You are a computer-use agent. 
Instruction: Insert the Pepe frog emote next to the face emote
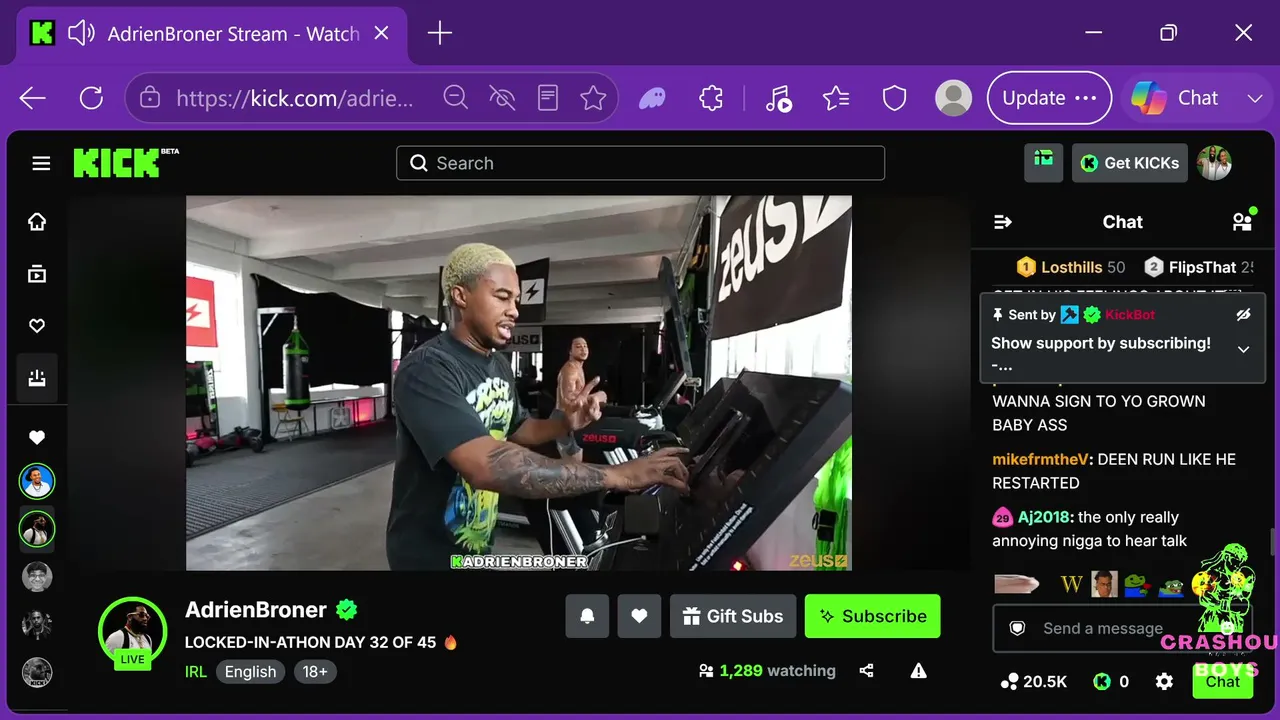(1137, 584)
